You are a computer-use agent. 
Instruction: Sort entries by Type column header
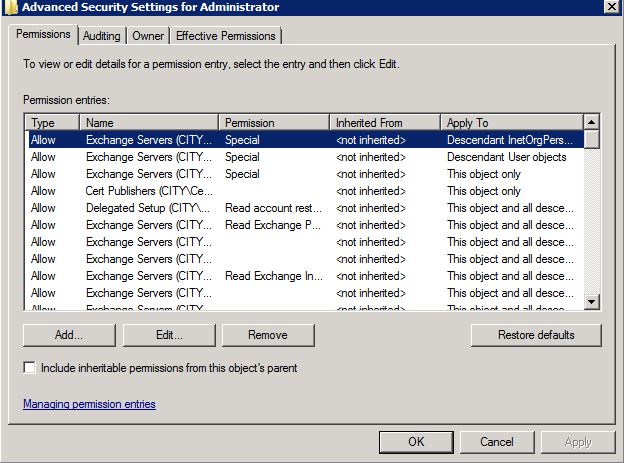(52, 123)
